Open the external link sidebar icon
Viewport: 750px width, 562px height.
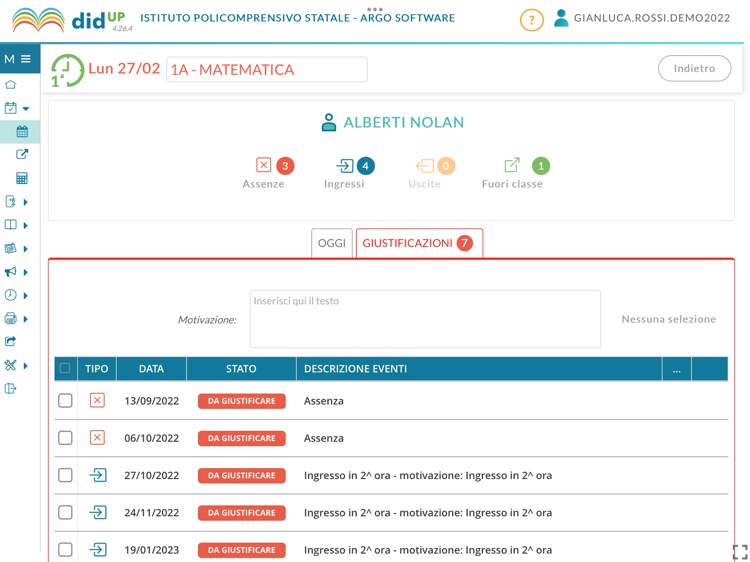pyautogui.click(x=22, y=154)
